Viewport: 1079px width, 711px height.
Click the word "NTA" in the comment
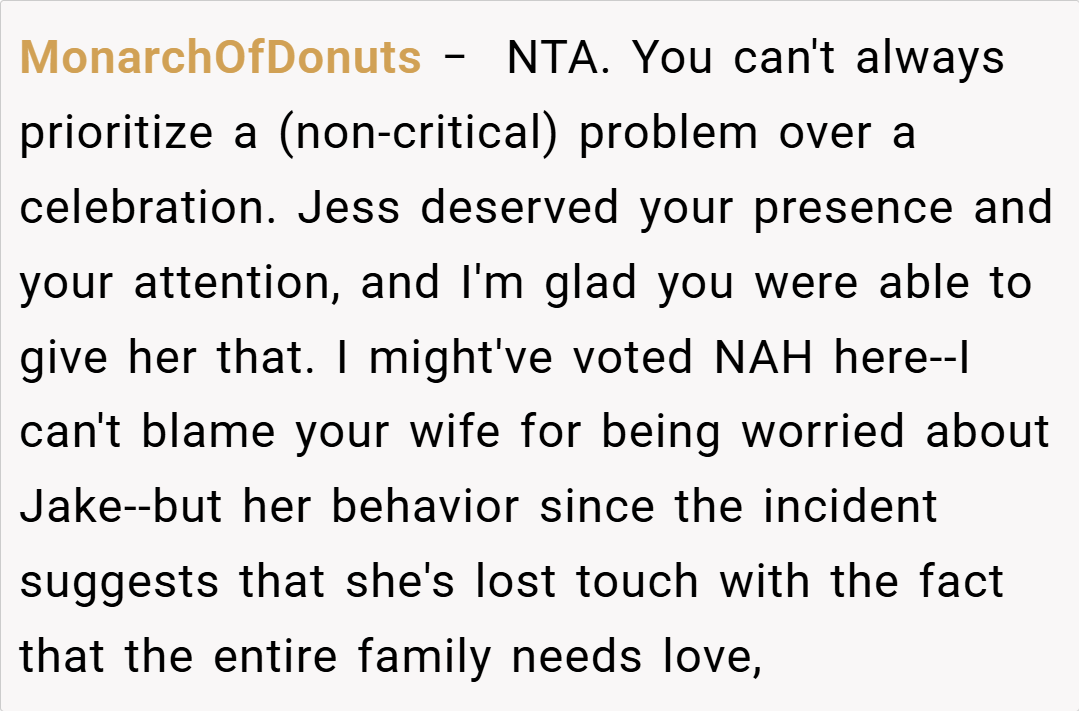[553, 58]
